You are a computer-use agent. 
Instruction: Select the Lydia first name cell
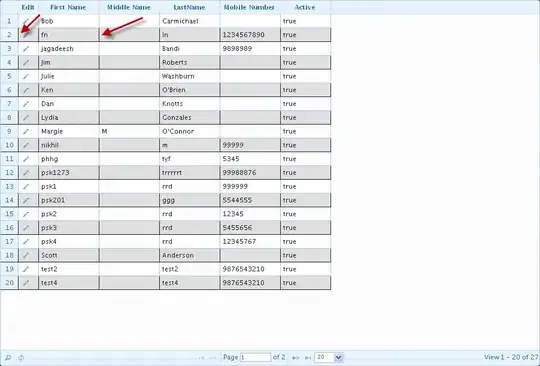coord(69,117)
